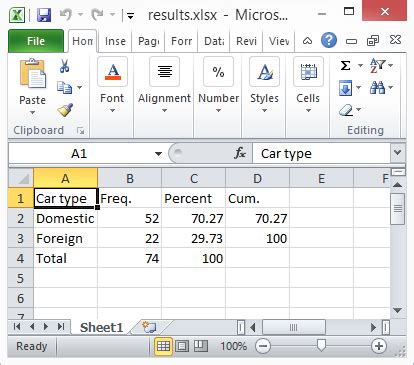The width and height of the screenshot is (414, 365).
Task: Switch to Normal view in status bar
Action: coord(163,346)
